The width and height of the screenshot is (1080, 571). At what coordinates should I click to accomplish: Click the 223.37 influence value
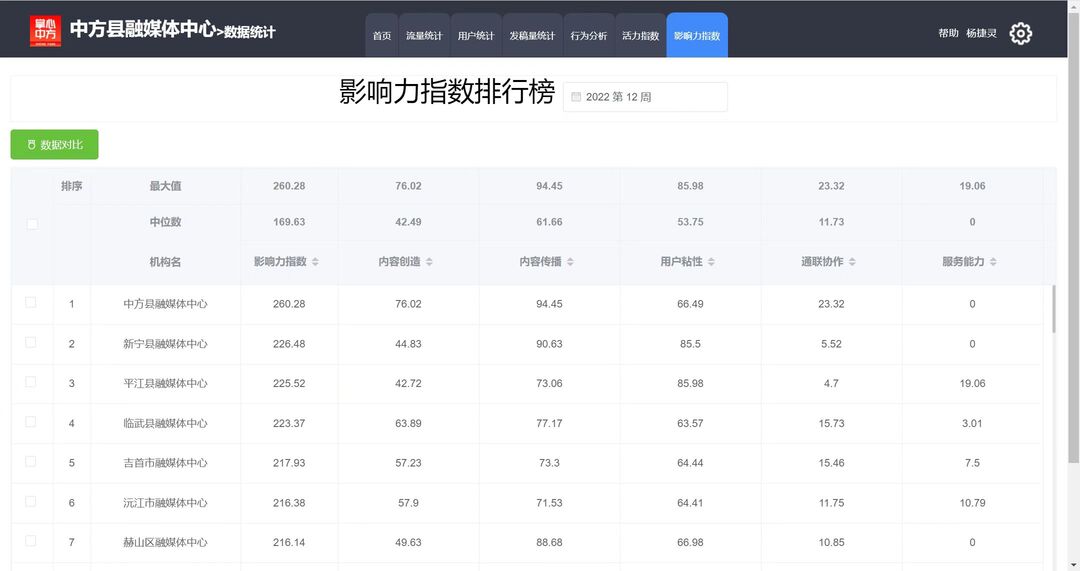289,424
